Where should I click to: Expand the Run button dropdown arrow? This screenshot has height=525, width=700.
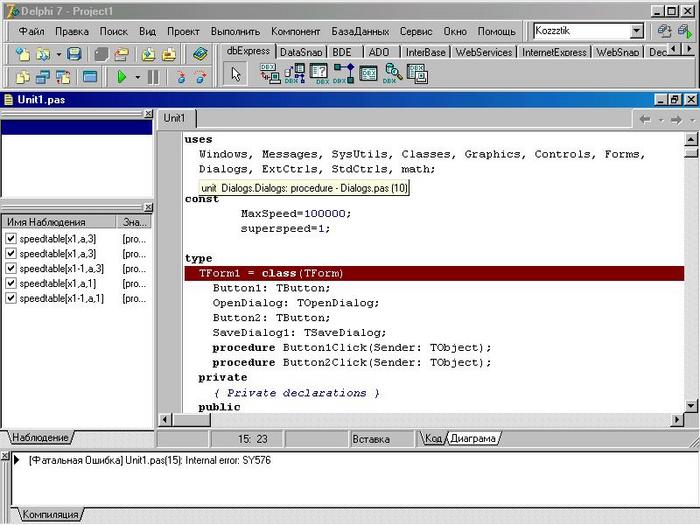(138, 78)
